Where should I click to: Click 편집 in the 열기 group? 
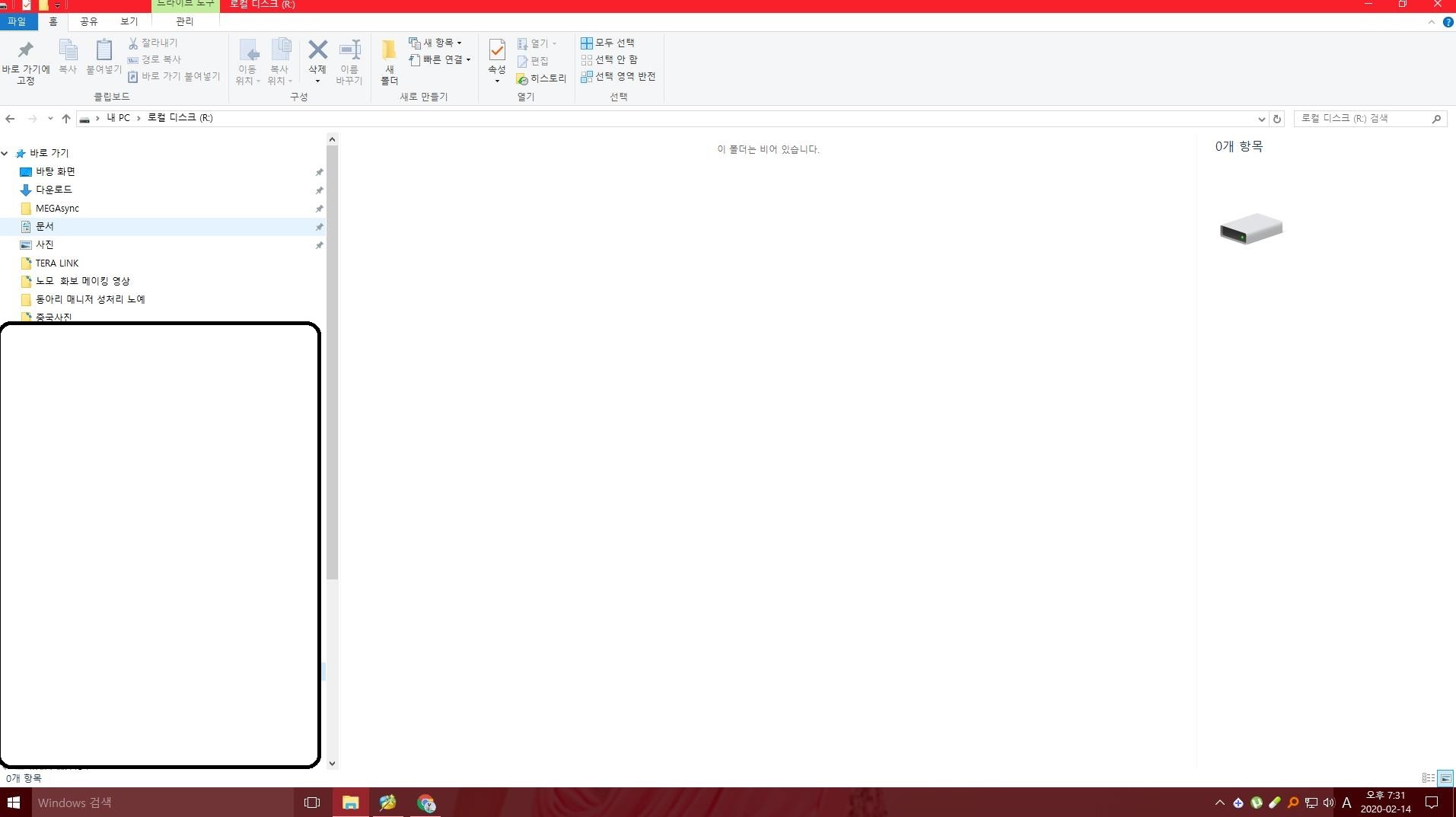[533, 61]
